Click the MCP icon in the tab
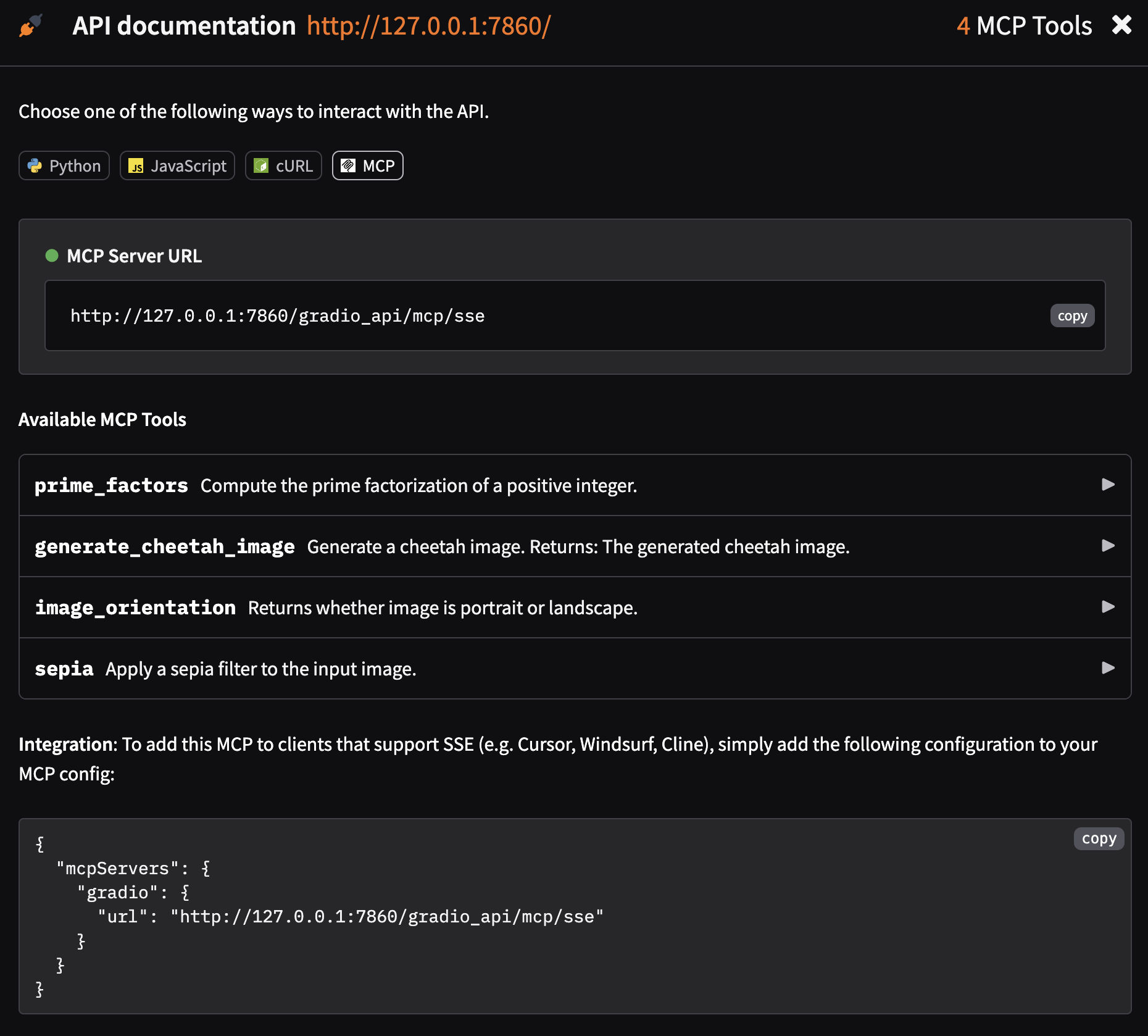 [348, 166]
